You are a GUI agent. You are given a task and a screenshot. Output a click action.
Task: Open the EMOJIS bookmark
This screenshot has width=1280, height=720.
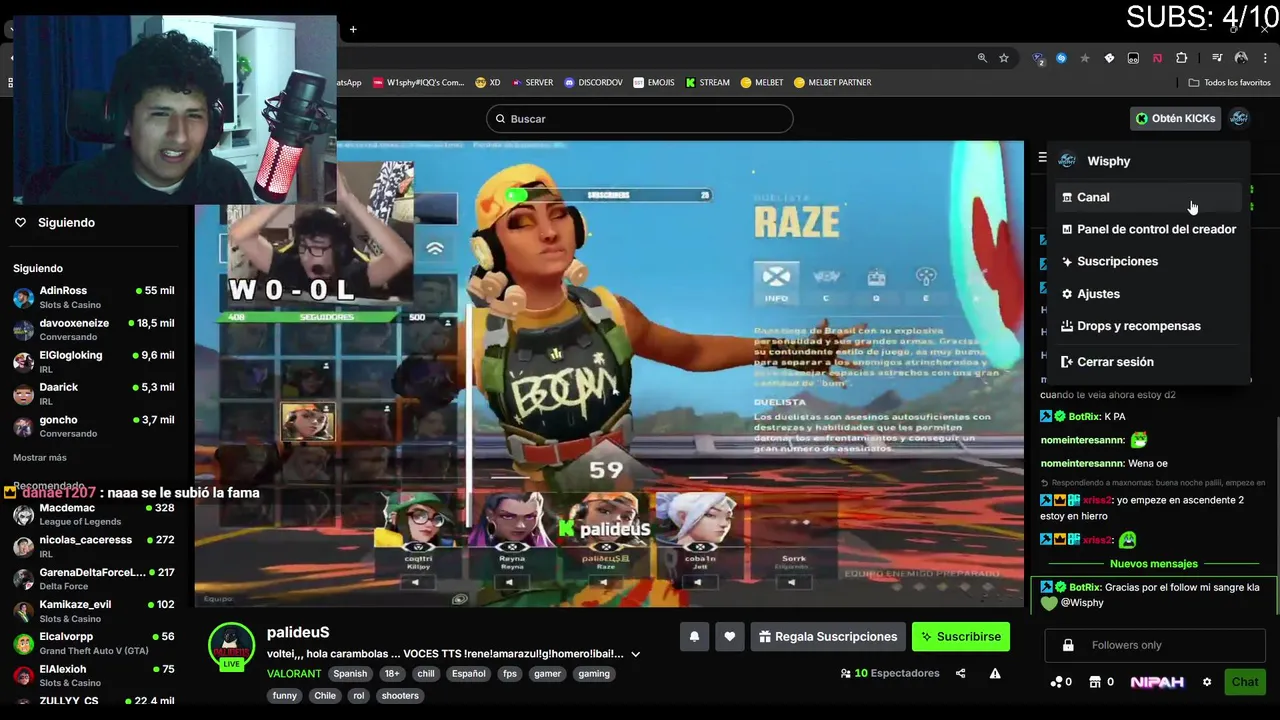coord(654,83)
